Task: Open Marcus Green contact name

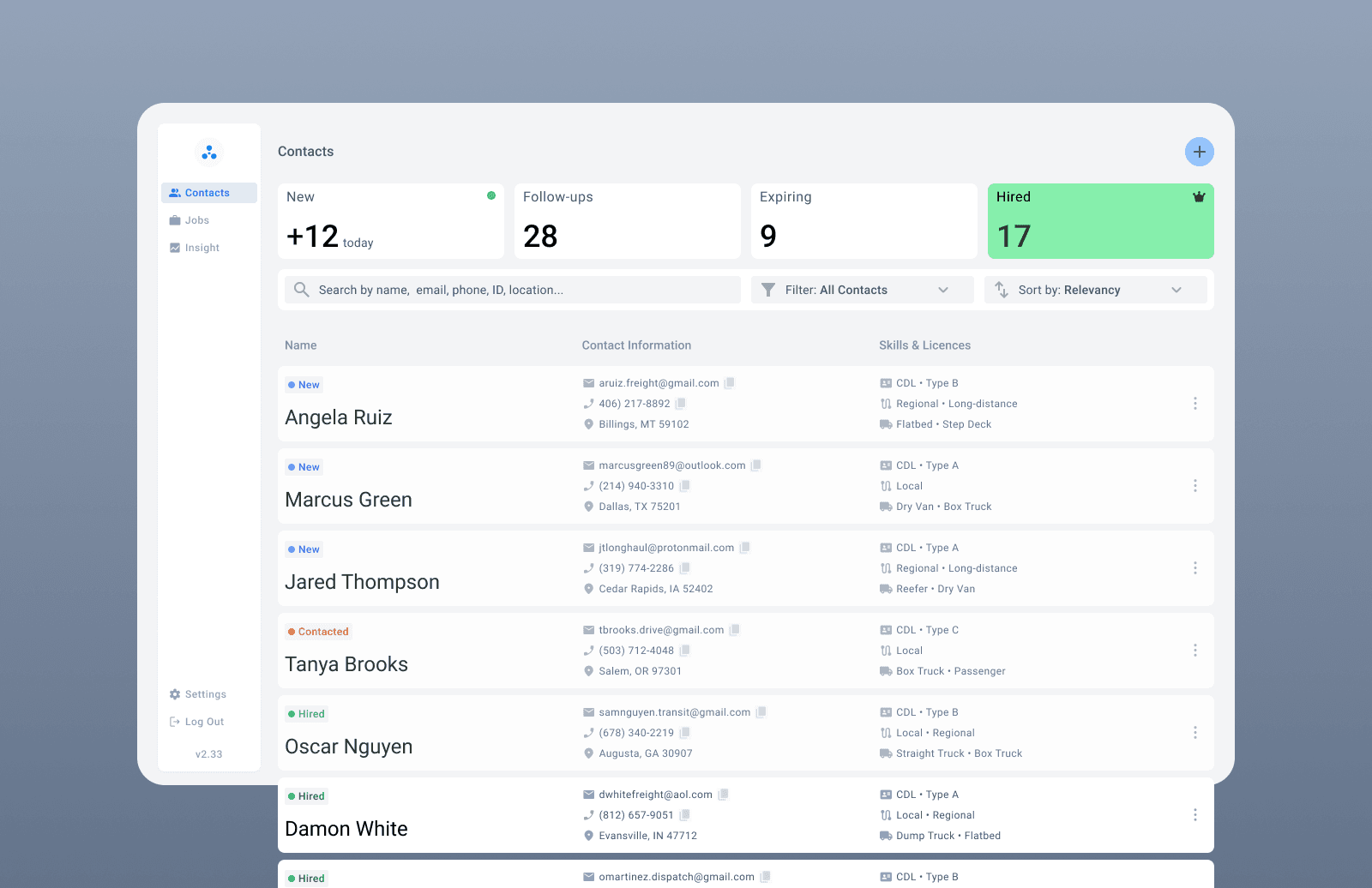Action: tap(348, 500)
